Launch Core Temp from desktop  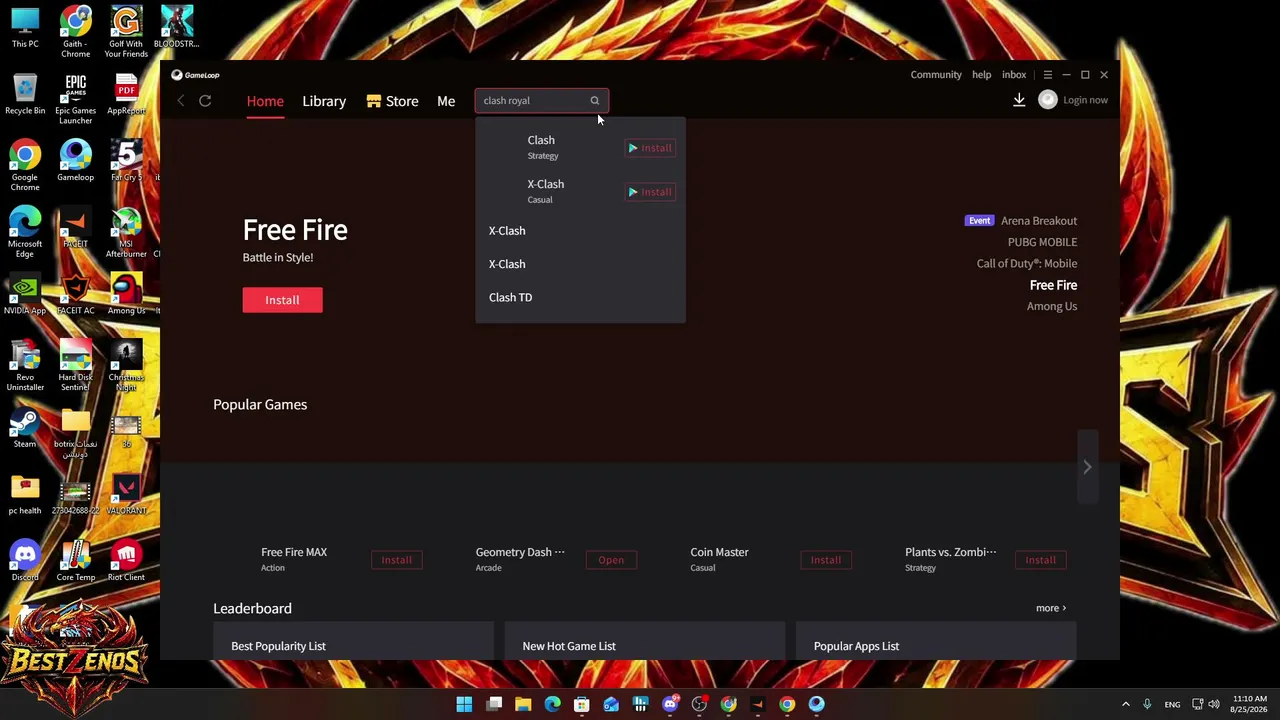point(76,562)
